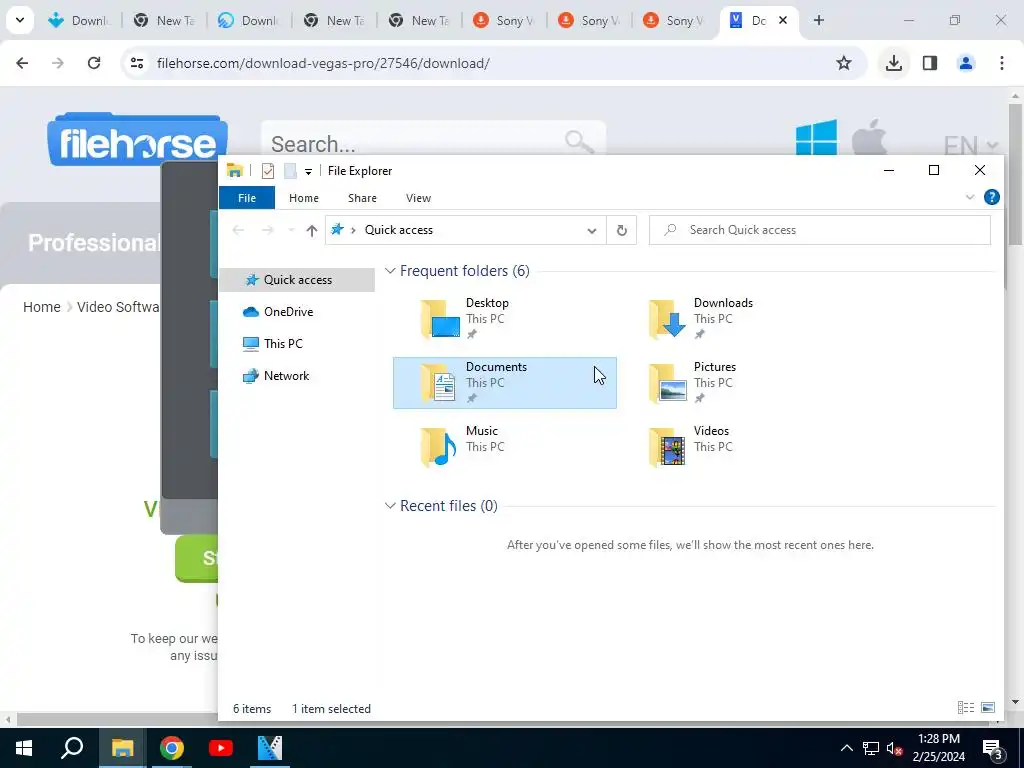
Task: Select Quick access in navigation pane
Action: coord(297,280)
